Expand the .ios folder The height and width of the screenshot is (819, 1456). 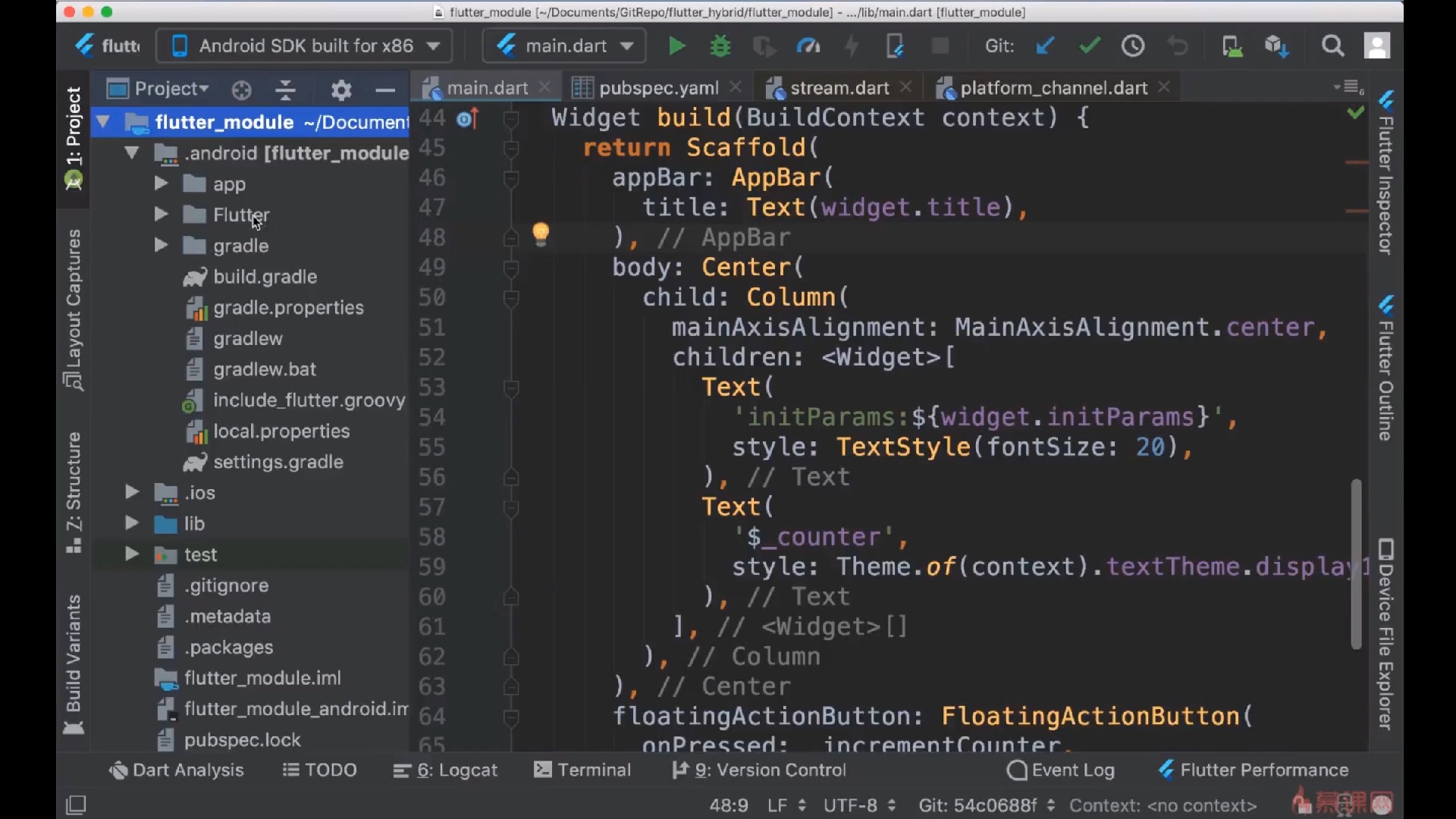(131, 492)
